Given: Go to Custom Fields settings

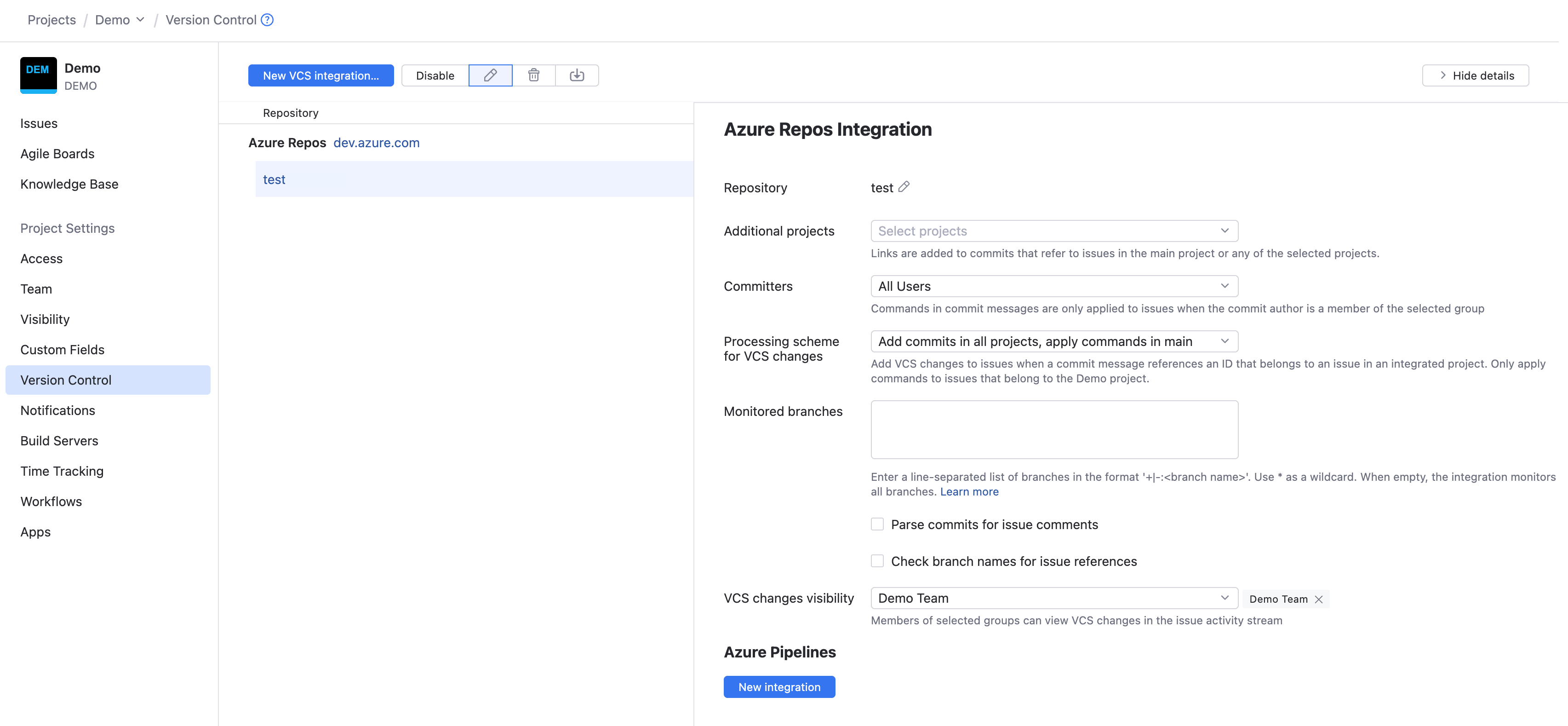Looking at the screenshot, I should click(62, 350).
